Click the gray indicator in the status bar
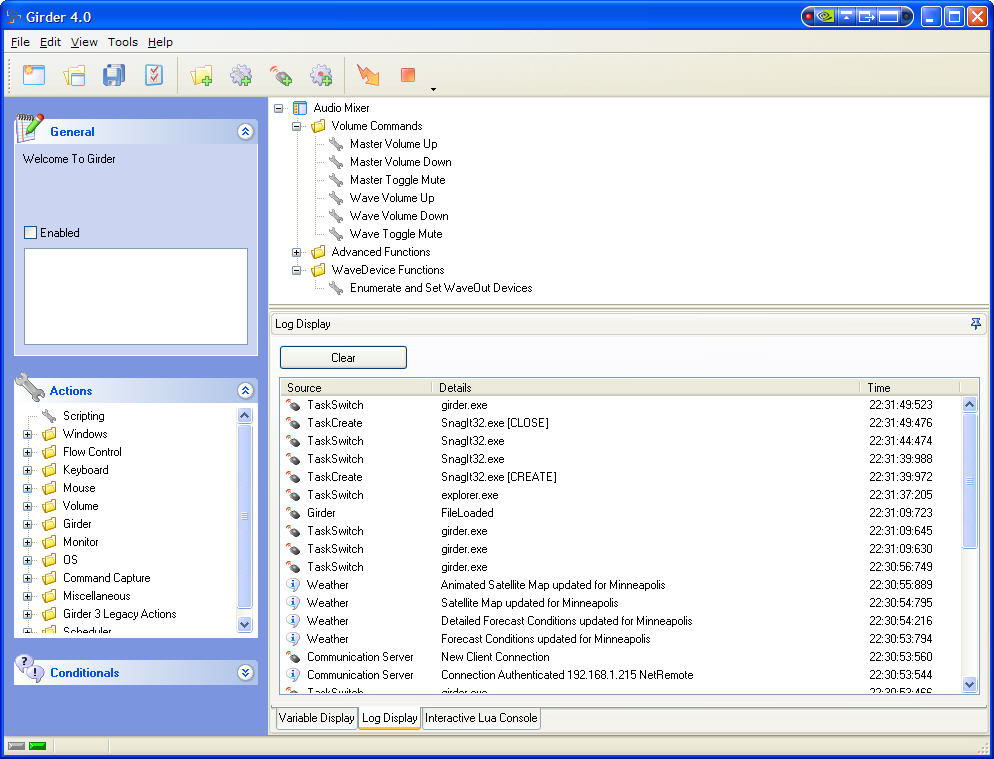 [16, 746]
